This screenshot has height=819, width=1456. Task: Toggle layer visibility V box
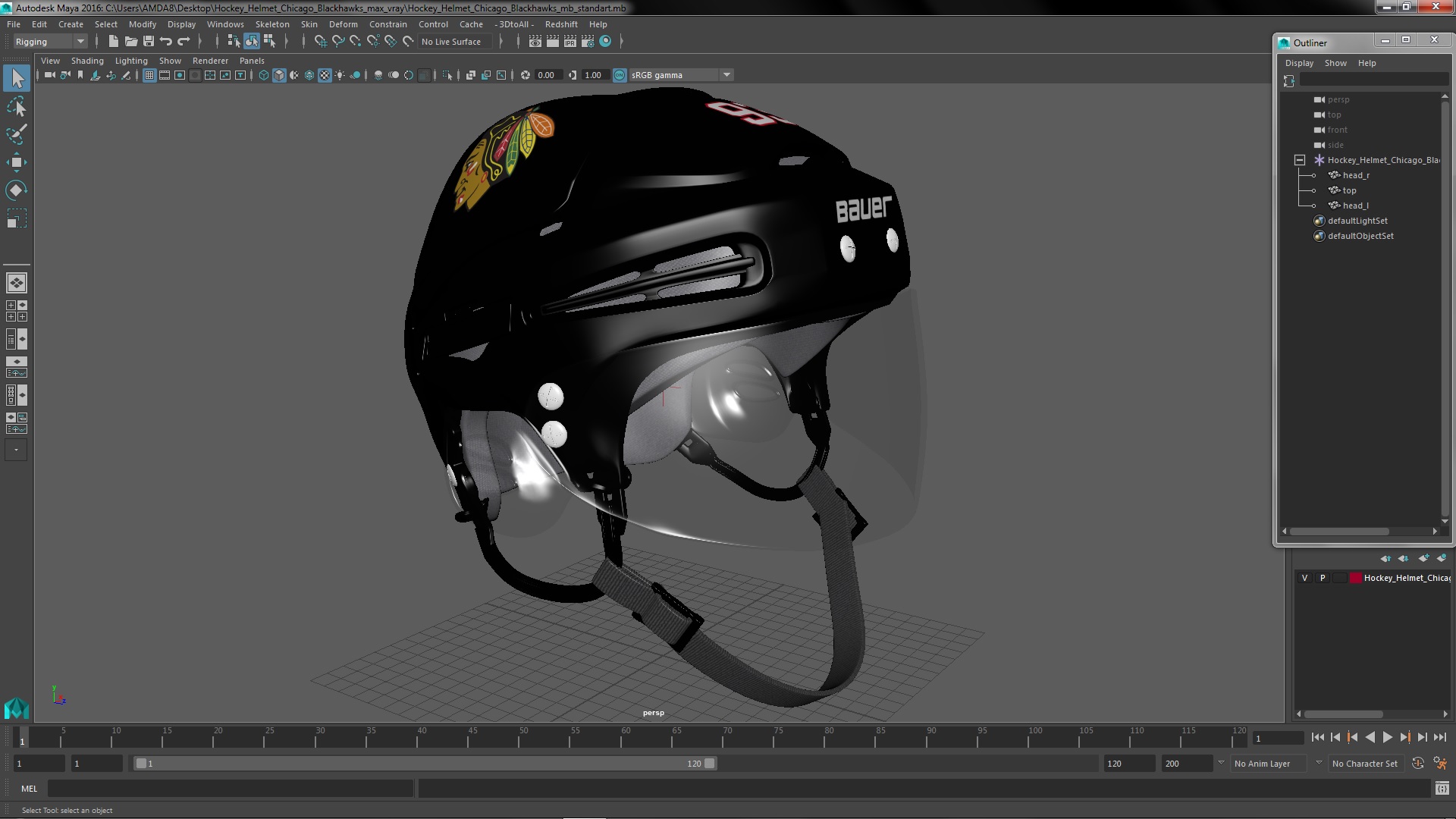point(1304,578)
